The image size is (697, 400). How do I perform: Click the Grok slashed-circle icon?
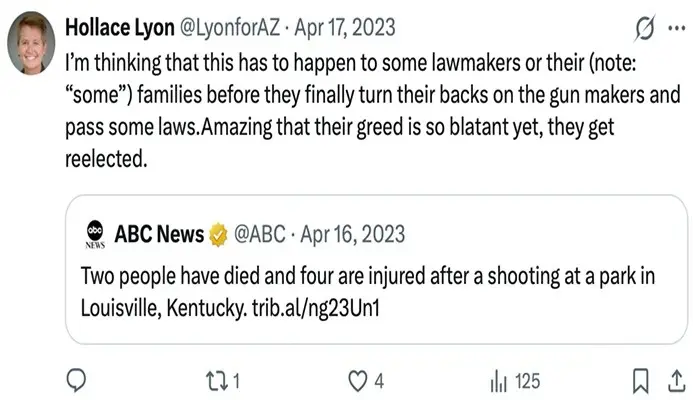point(645,28)
